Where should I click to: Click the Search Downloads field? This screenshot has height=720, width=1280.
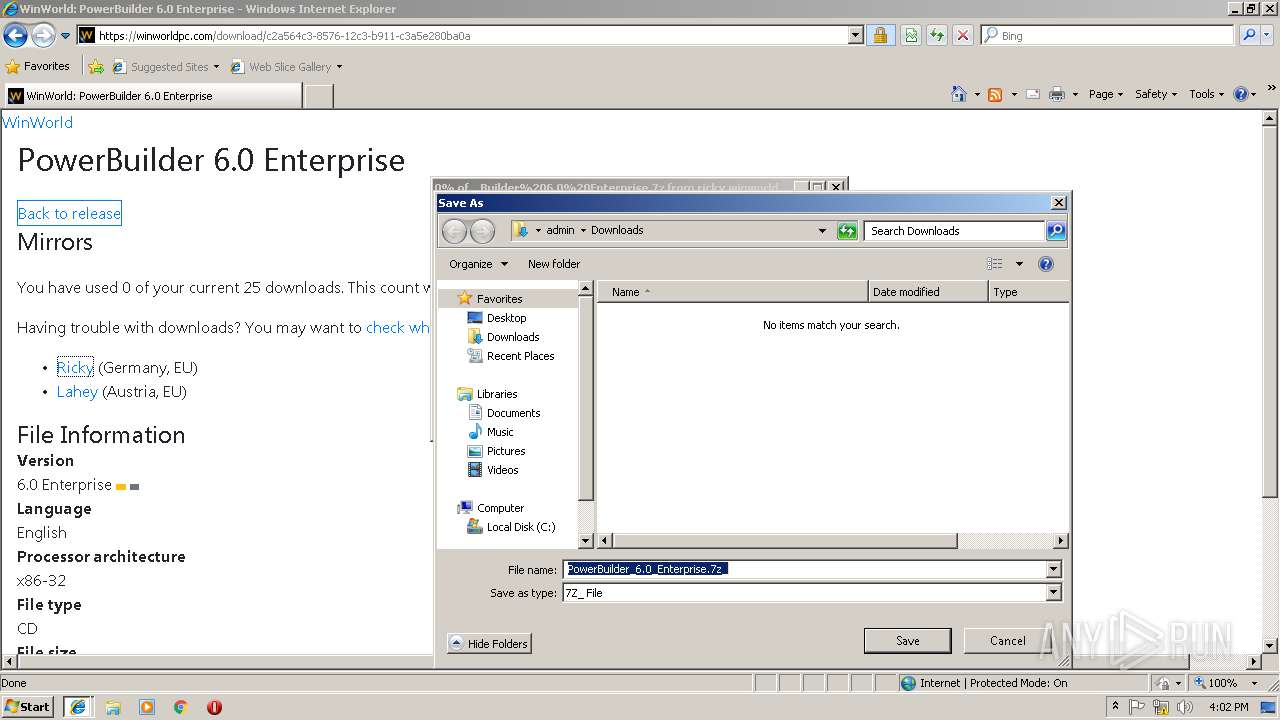(x=954, y=231)
